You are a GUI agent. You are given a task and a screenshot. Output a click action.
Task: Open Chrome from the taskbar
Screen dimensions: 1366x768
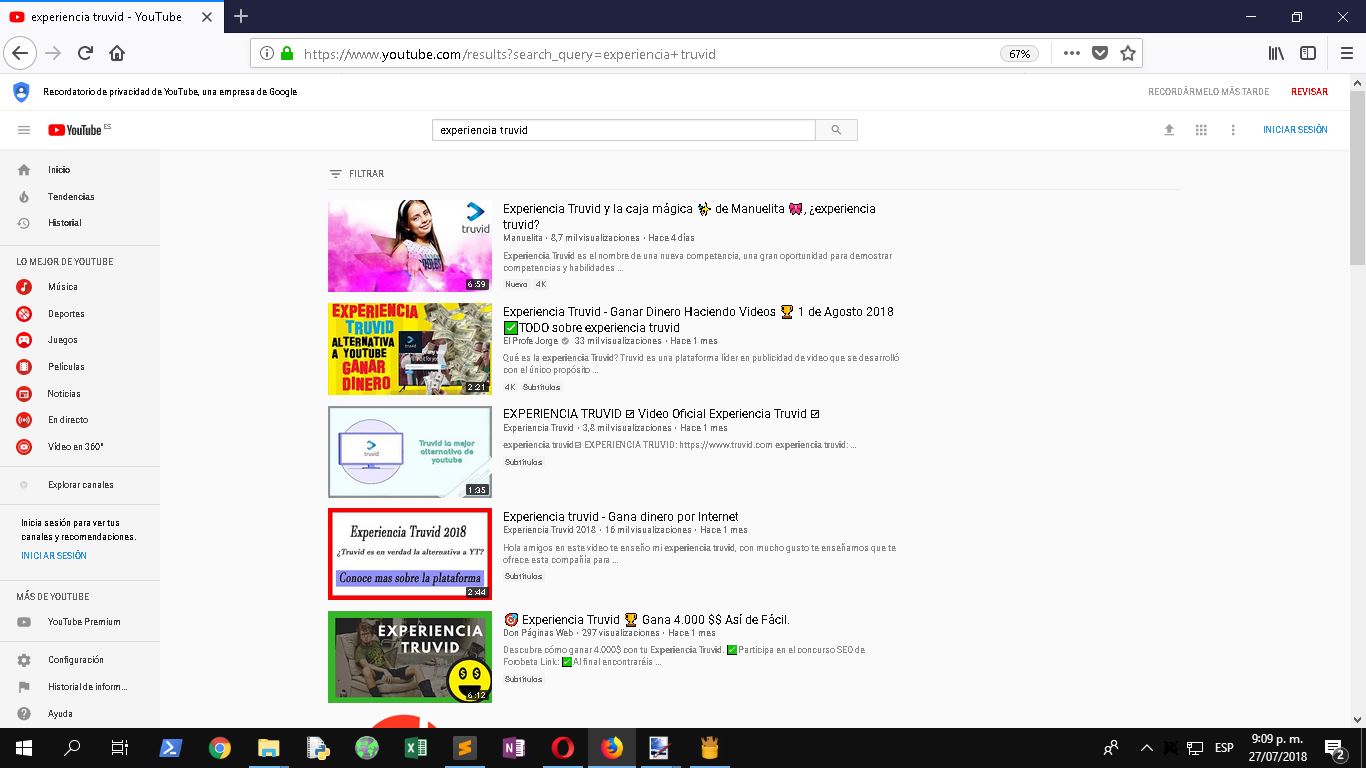[220, 748]
